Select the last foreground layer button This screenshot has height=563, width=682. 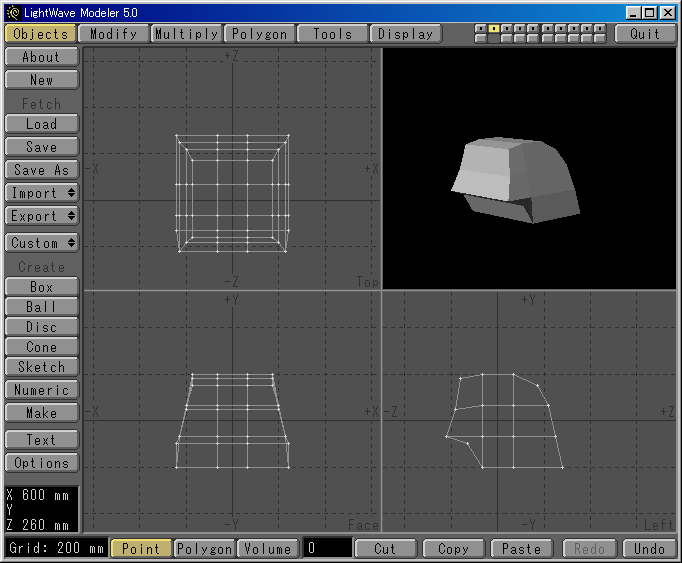[600, 28]
